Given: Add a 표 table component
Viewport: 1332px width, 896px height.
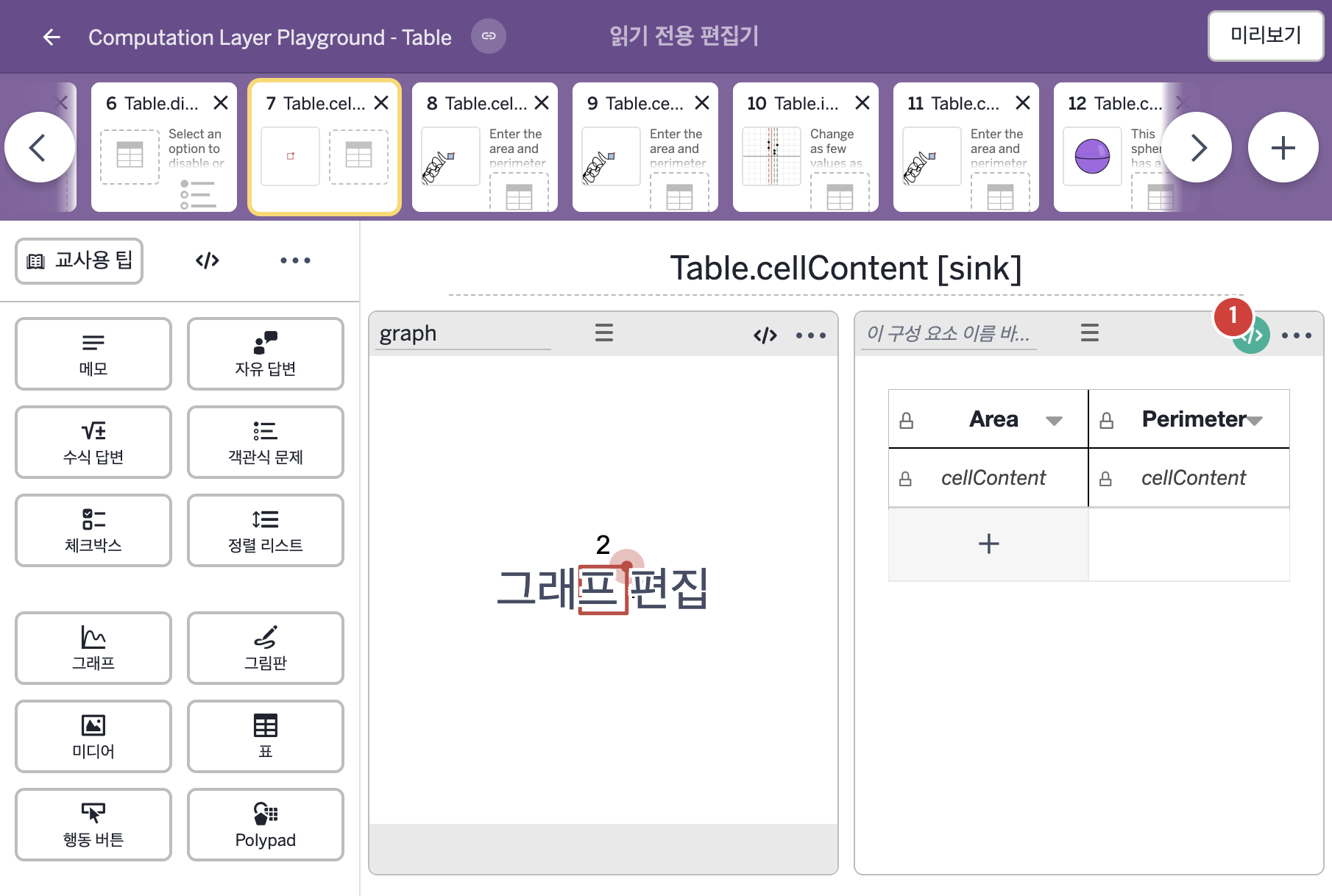Looking at the screenshot, I should 266,736.
